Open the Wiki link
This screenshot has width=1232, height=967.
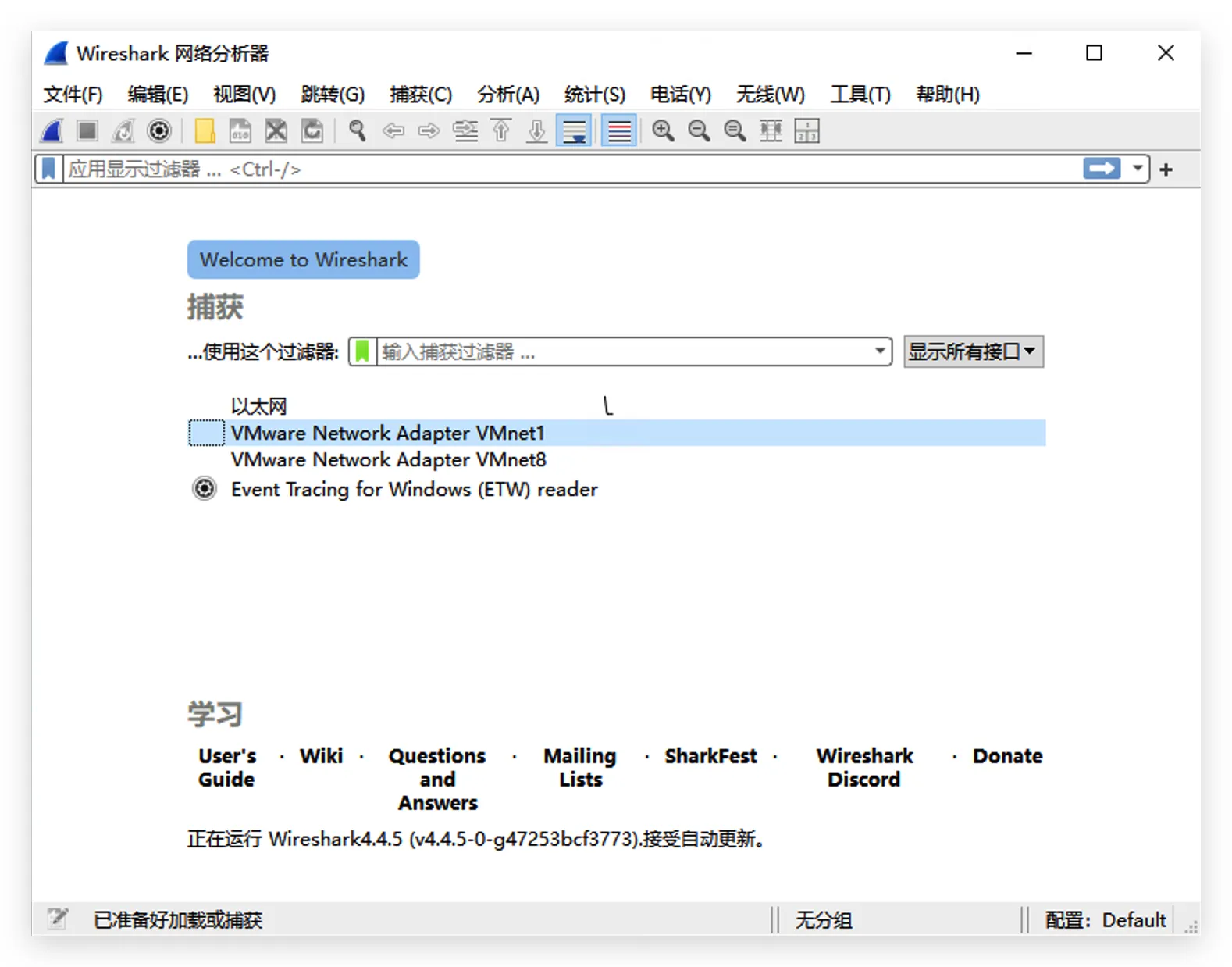(x=321, y=756)
